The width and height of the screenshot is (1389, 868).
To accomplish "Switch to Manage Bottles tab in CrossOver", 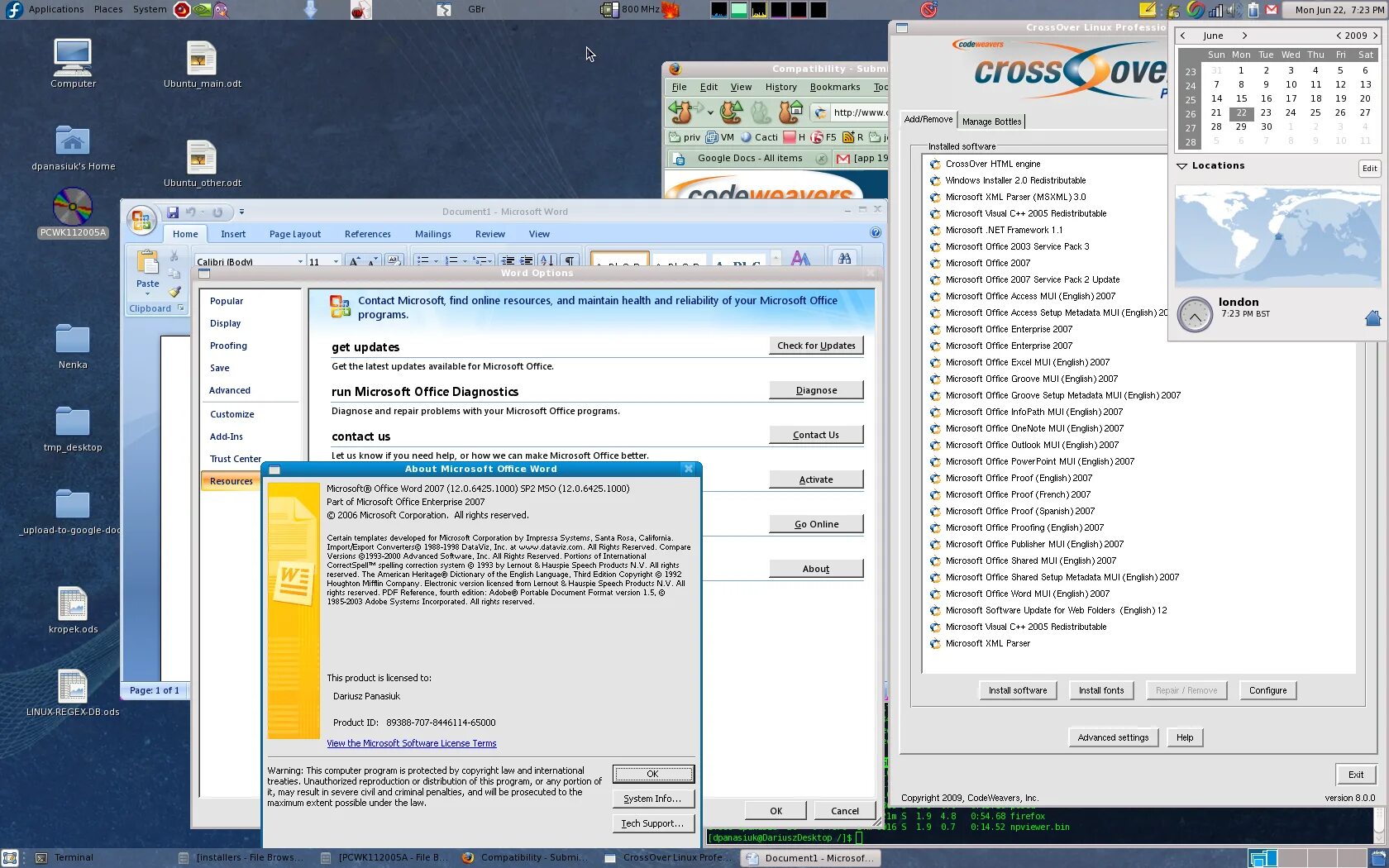I will [991, 122].
